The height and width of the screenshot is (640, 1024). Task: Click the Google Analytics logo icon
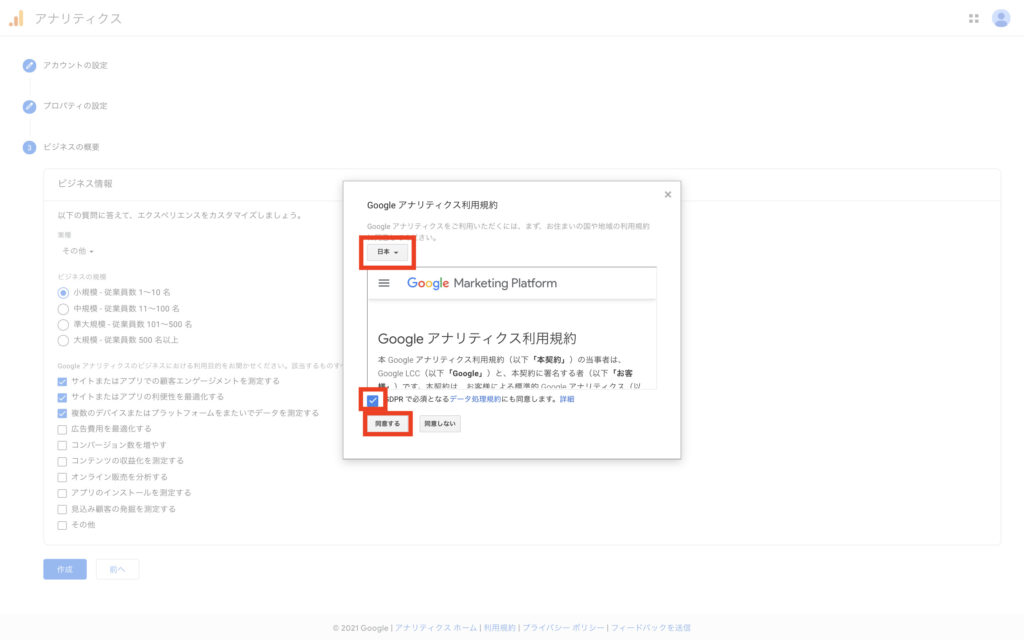pyautogui.click(x=16, y=18)
